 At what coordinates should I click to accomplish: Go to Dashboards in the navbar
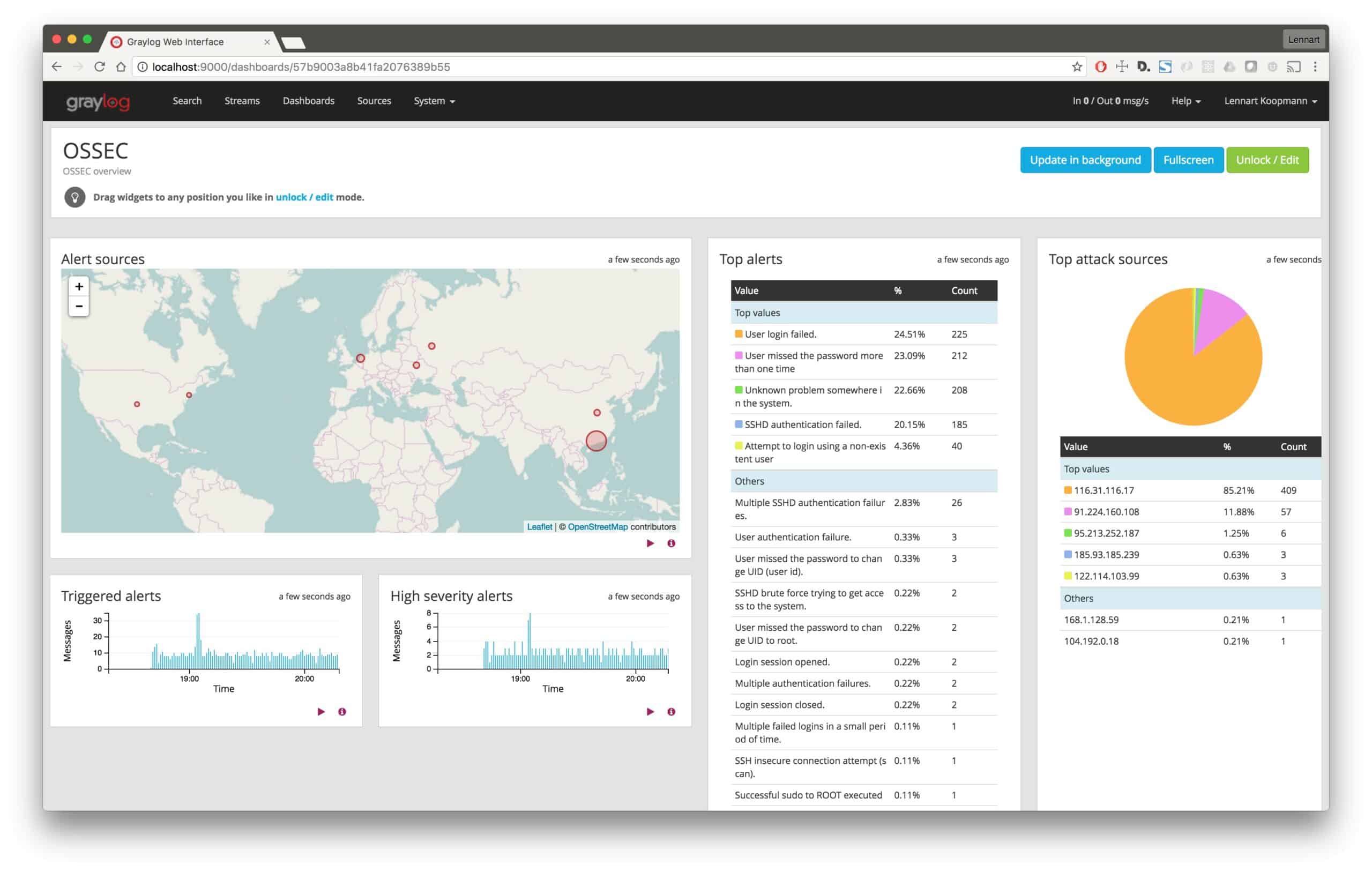coord(308,101)
